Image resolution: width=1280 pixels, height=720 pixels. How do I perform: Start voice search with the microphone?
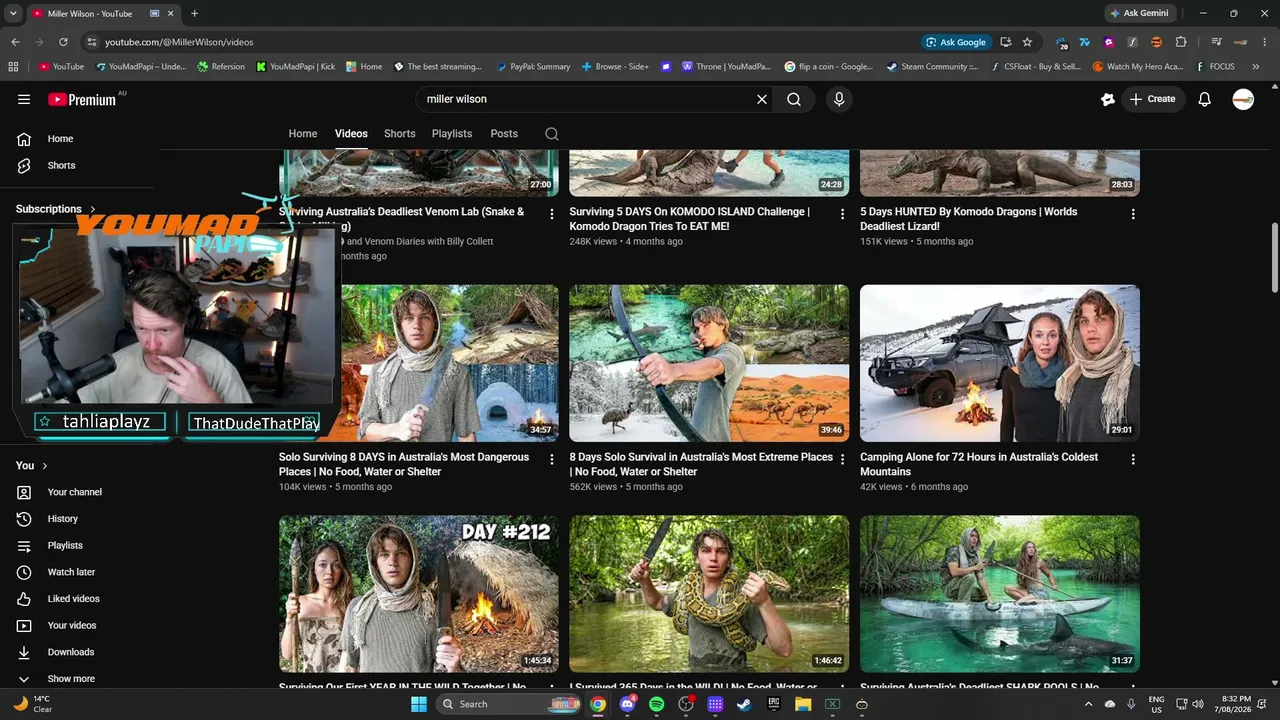[x=839, y=99]
